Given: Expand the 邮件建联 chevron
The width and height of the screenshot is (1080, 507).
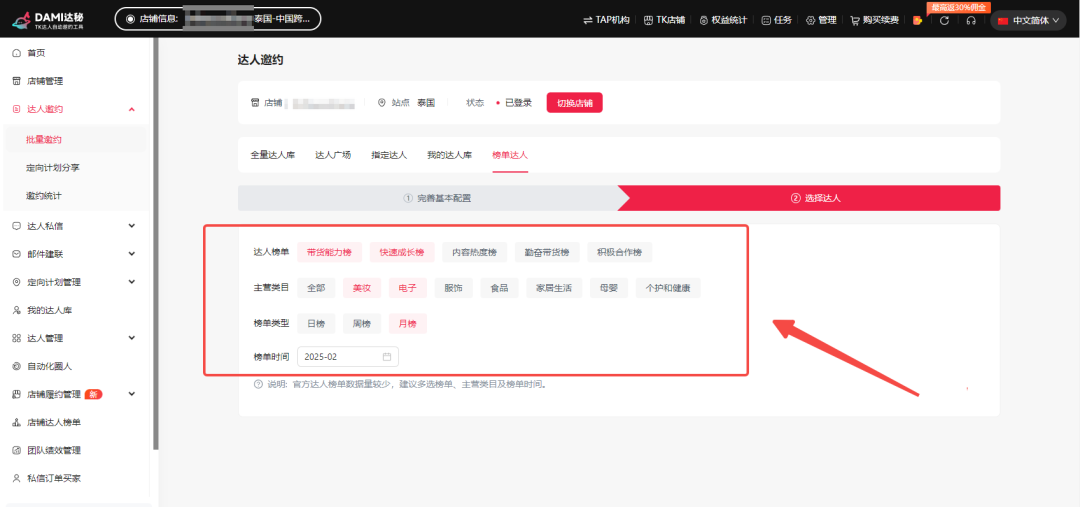Looking at the screenshot, I should (x=132, y=254).
